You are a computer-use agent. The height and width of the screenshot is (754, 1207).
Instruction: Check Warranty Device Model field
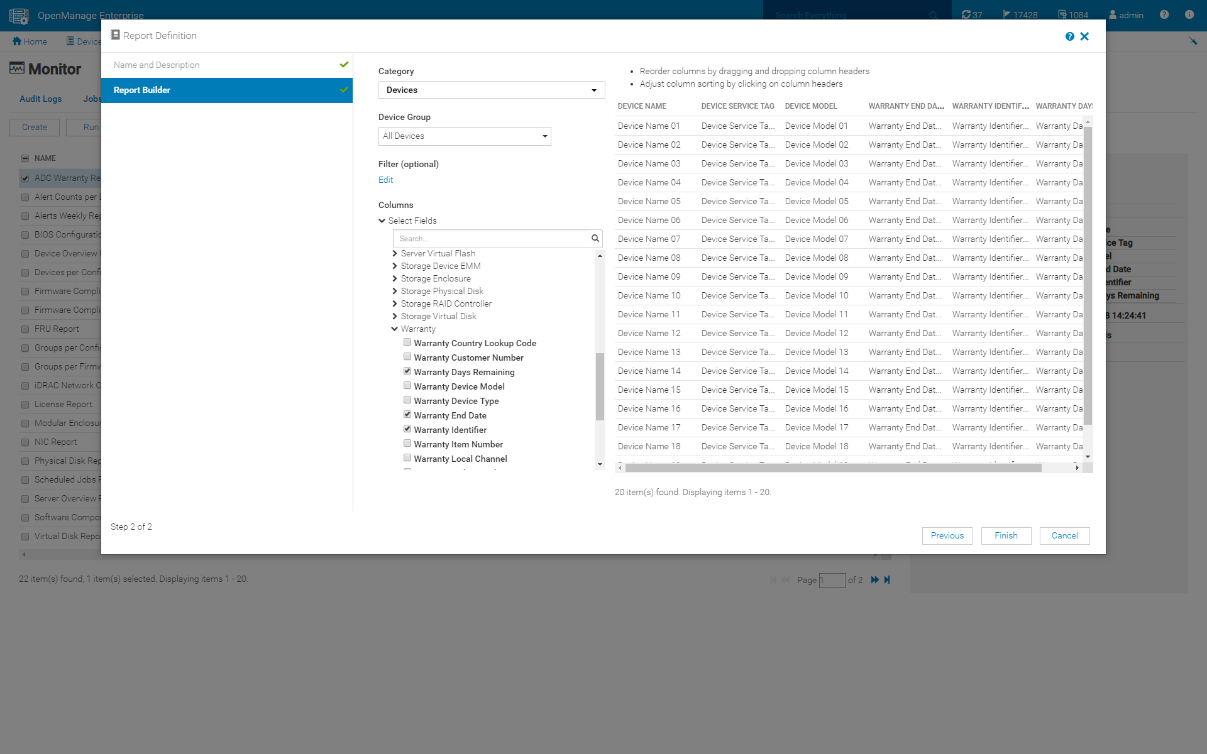pyautogui.click(x=407, y=386)
